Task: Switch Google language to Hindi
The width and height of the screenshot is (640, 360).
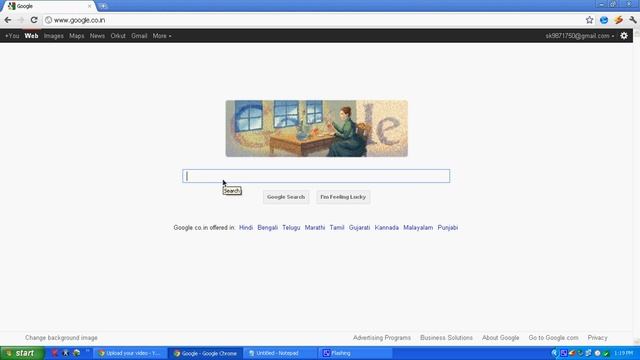Action: point(246,227)
